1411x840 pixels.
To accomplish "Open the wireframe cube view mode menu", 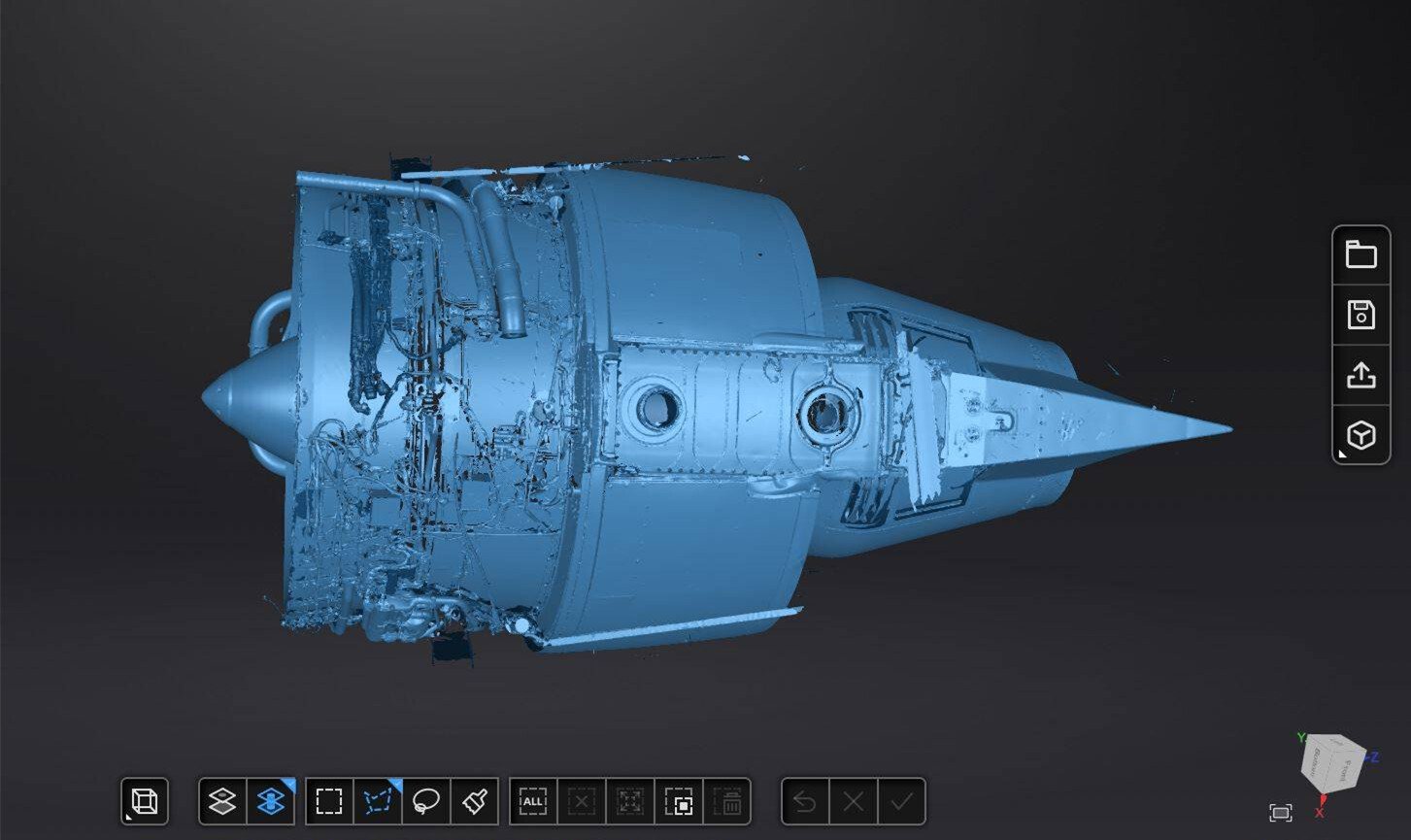I will [x=145, y=801].
